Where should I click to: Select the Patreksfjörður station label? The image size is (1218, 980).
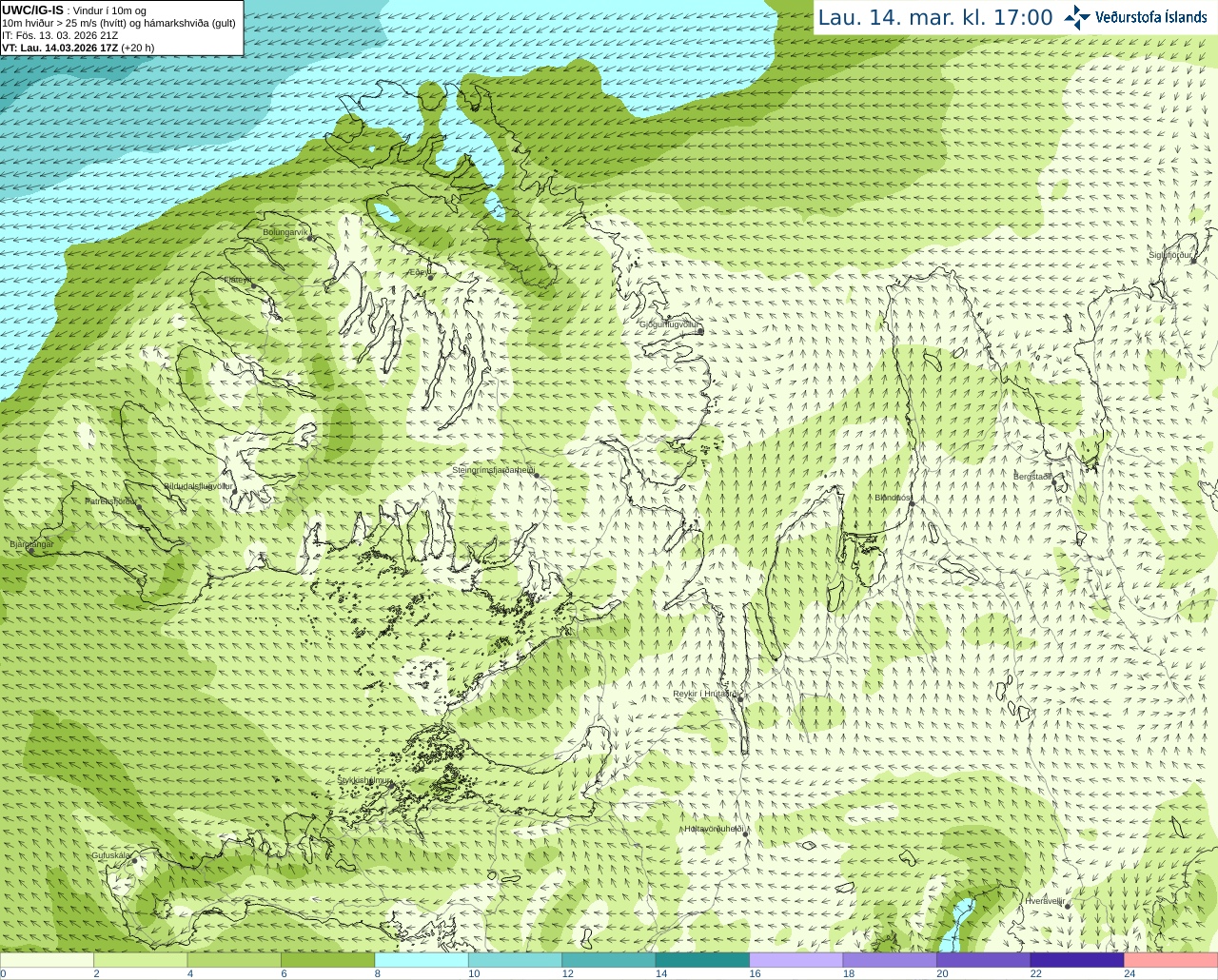111,501
